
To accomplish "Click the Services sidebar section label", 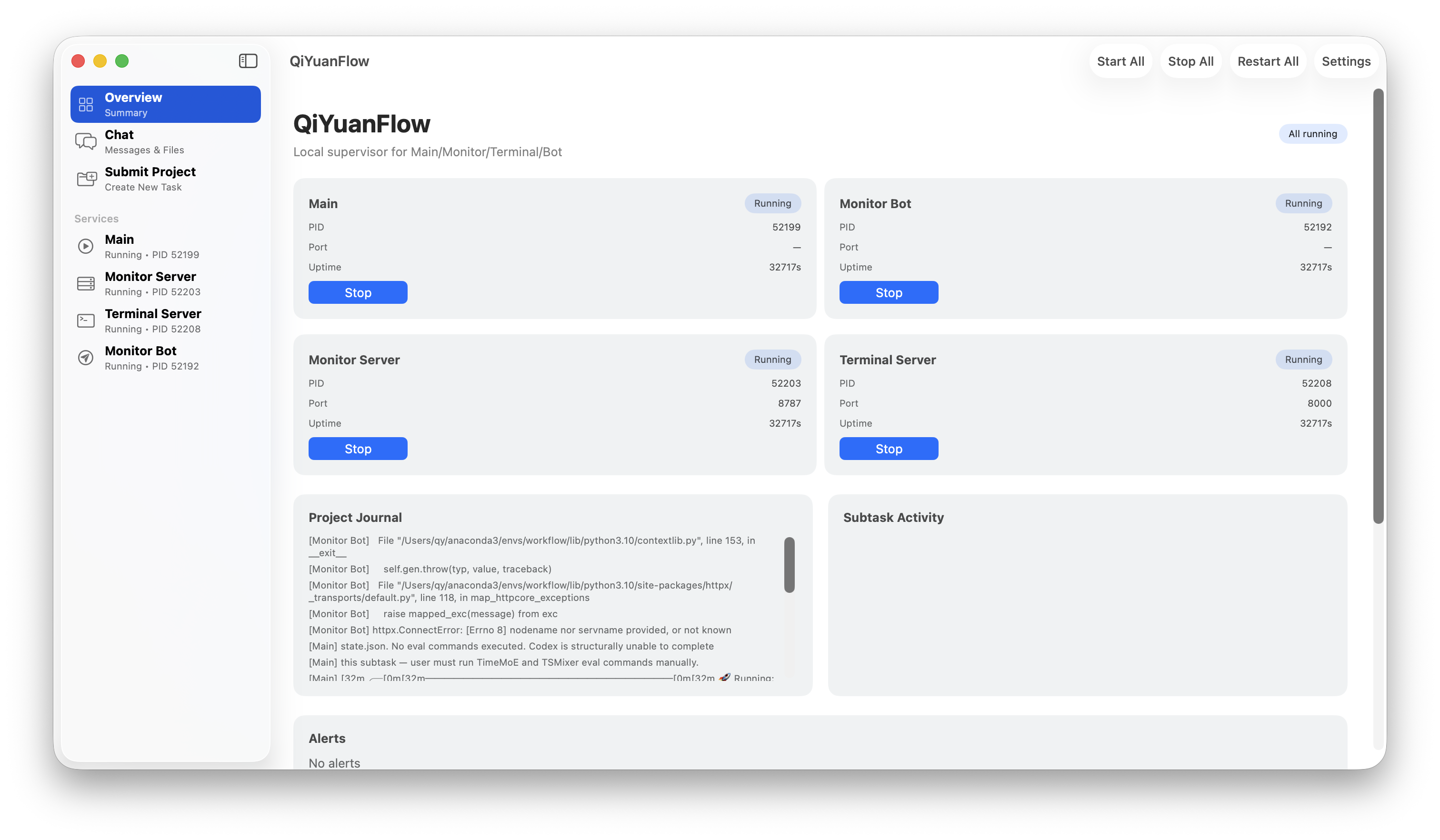I will pyautogui.click(x=97, y=218).
